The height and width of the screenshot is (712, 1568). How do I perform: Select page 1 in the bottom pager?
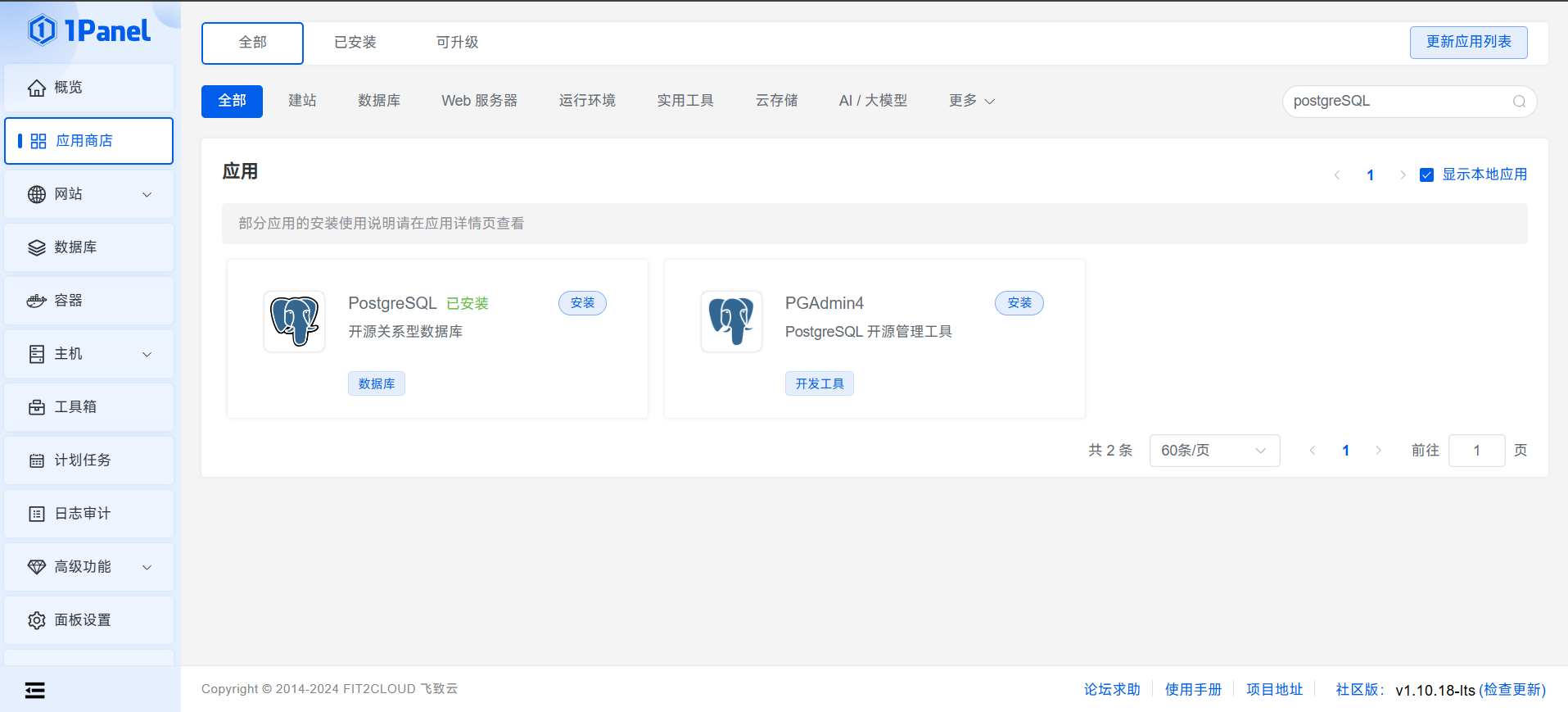[x=1345, y=451]
